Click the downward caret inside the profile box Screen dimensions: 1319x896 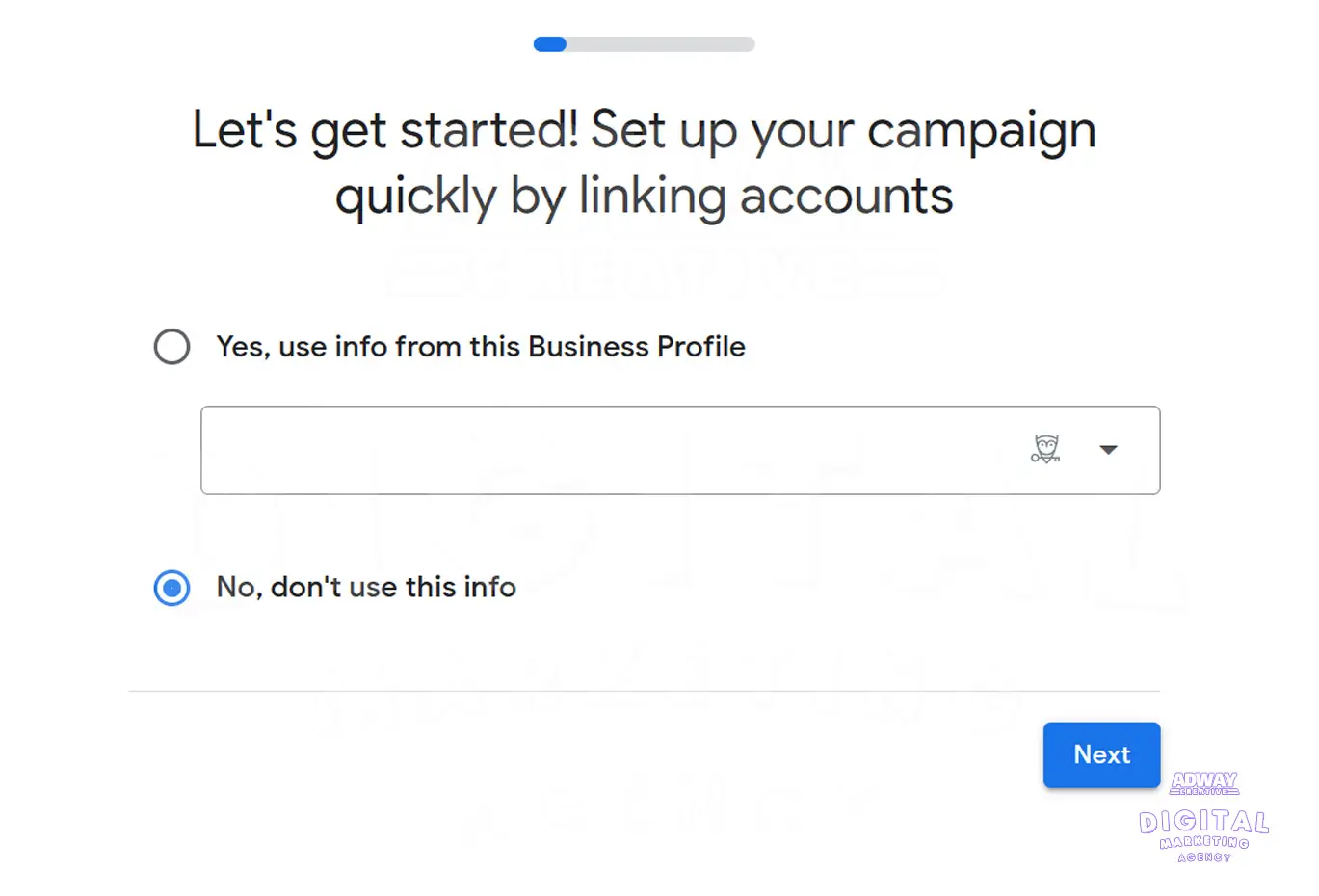tap(1108, 449)
